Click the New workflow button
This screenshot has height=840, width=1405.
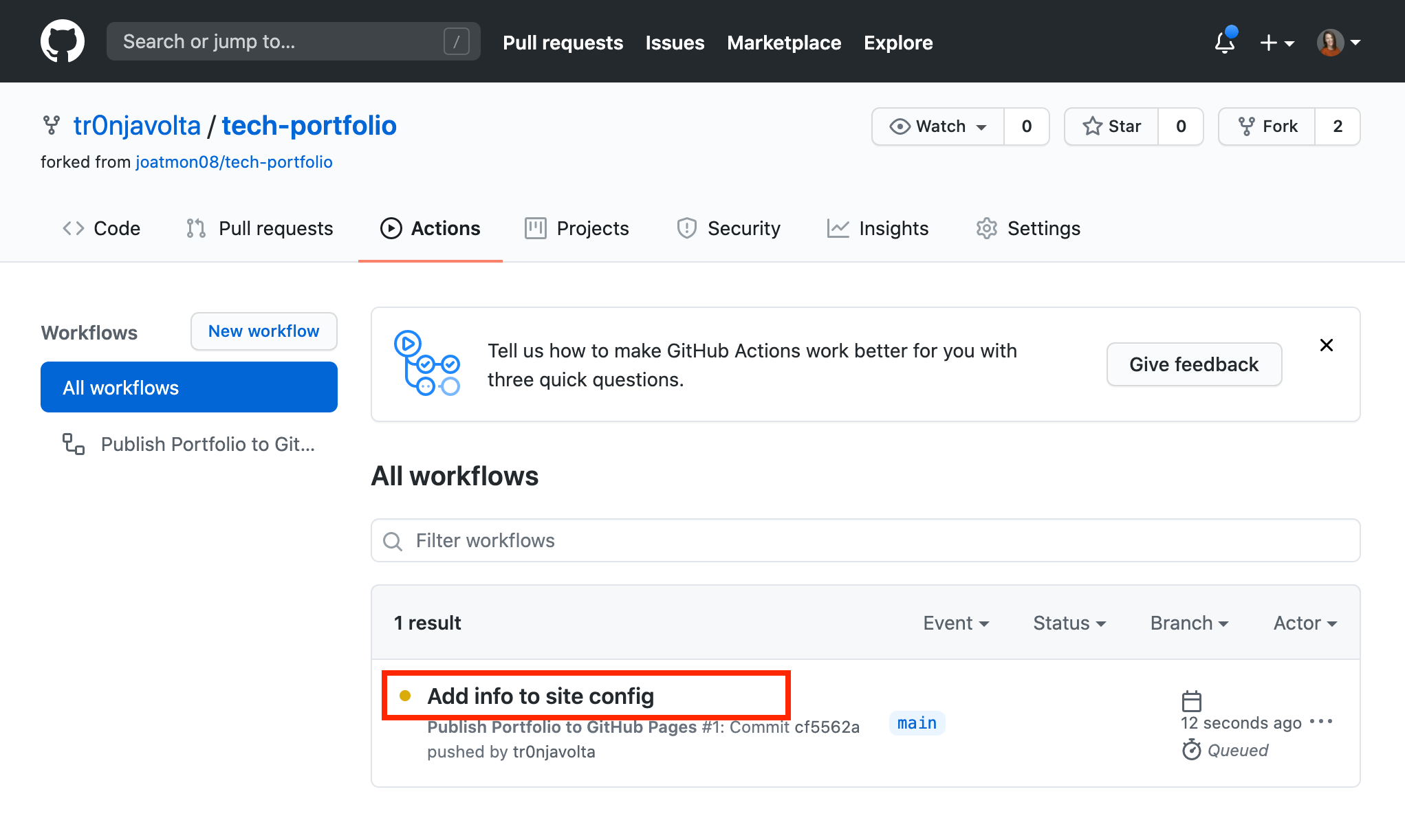pos(263,331)
